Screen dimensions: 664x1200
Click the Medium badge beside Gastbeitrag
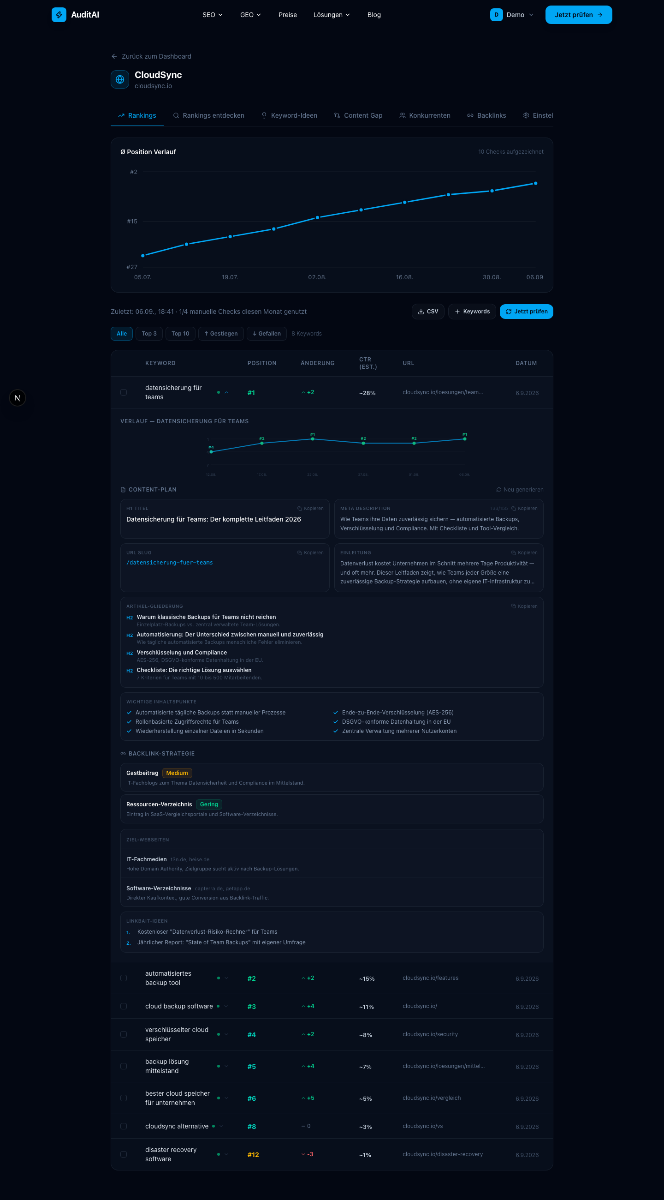coord(177,773)
